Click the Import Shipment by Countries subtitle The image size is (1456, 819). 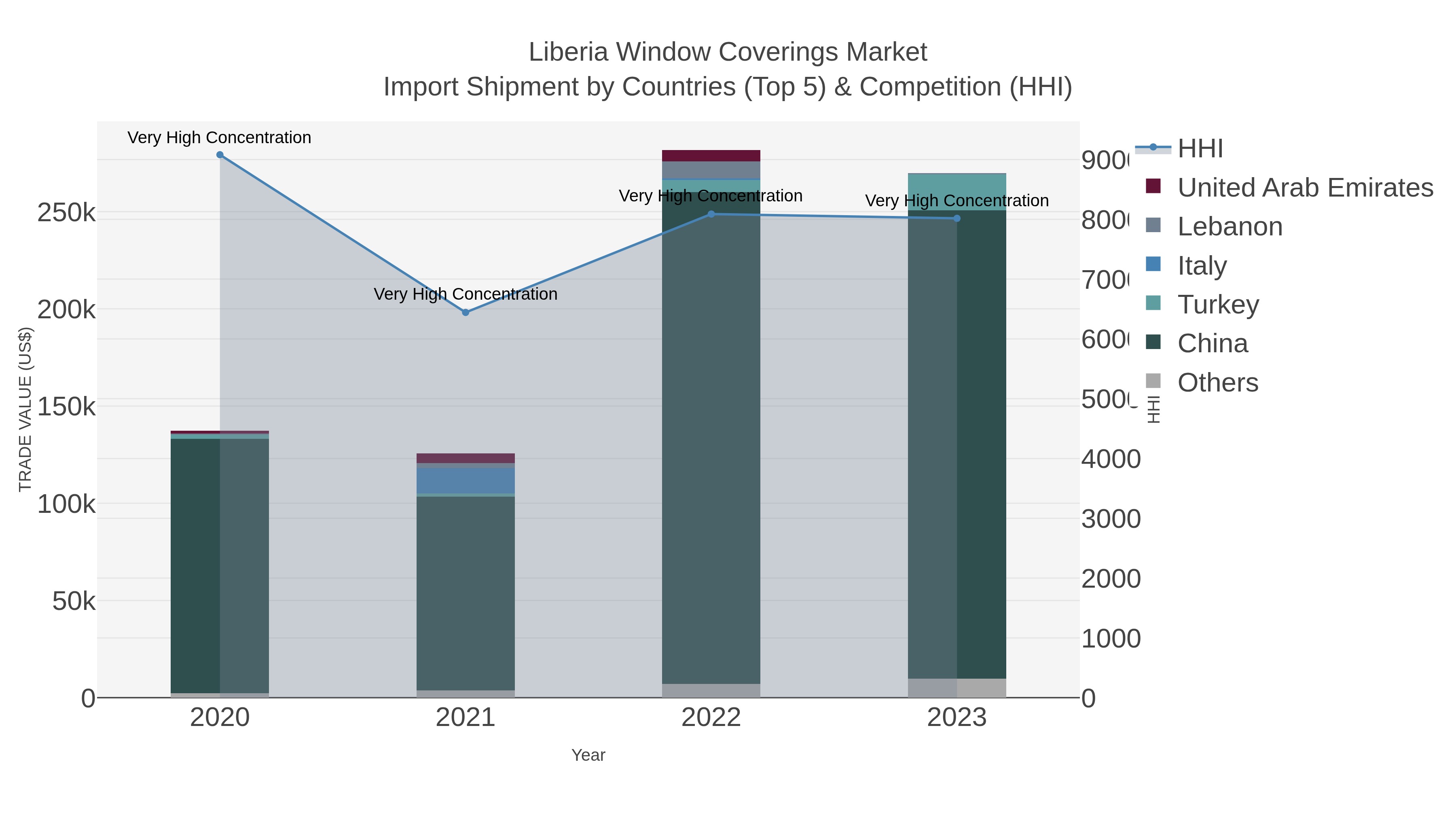click(x=728, y=87)
